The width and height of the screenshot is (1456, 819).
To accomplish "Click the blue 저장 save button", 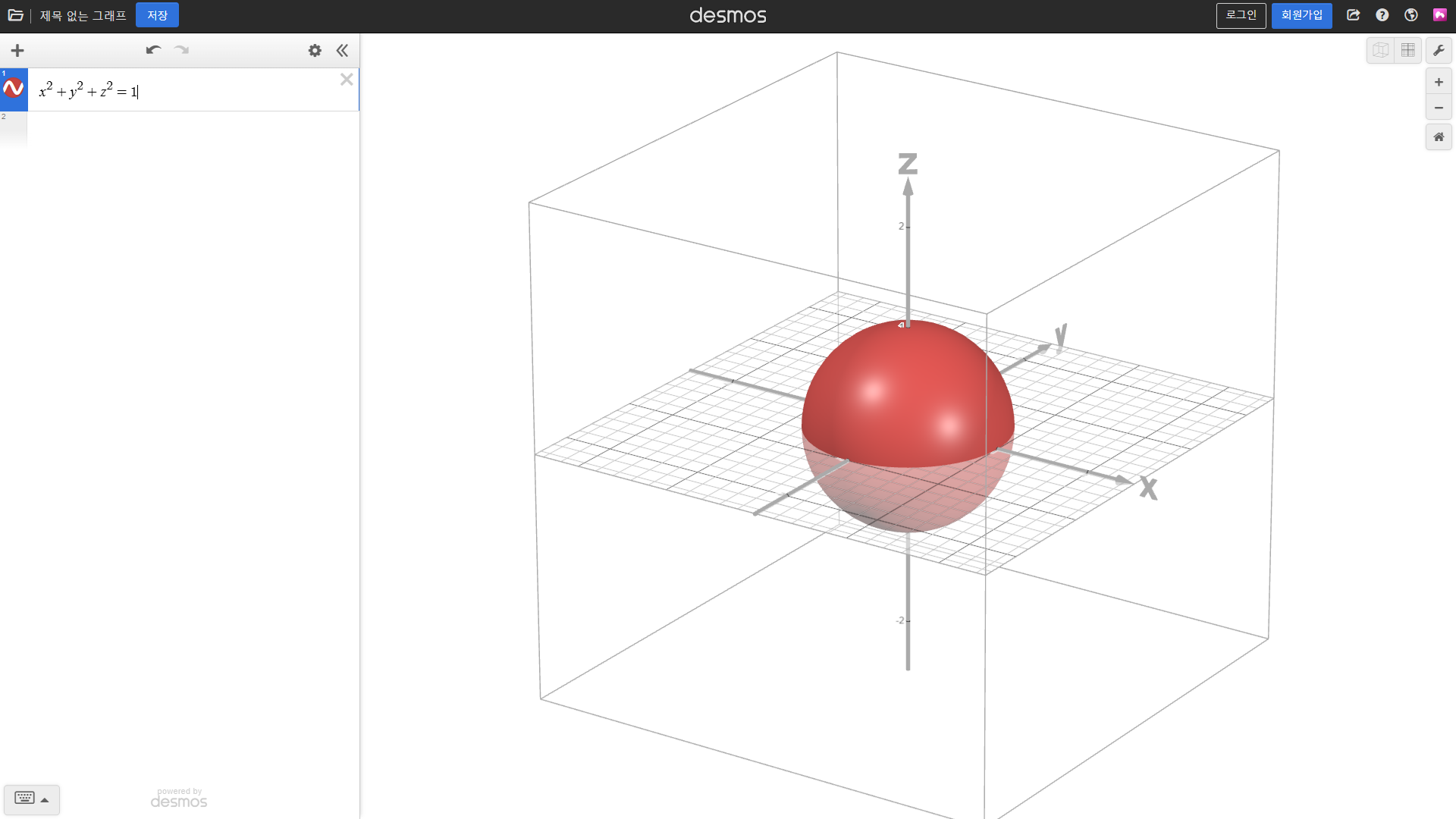I will click(x=157, y=15).
